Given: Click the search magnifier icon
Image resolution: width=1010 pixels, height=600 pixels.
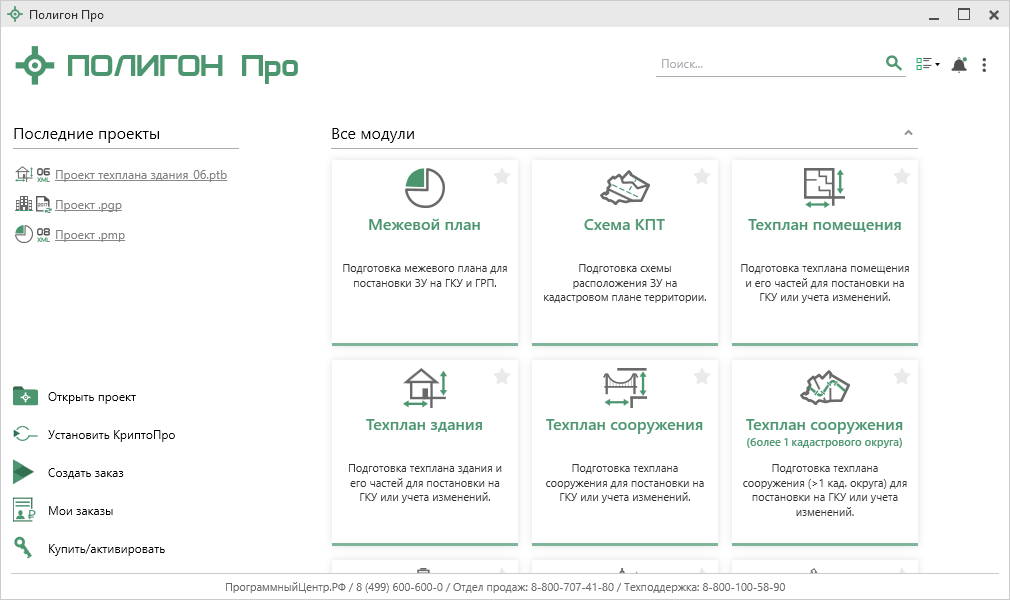Looking at the screenshot, I should [893, 64].
